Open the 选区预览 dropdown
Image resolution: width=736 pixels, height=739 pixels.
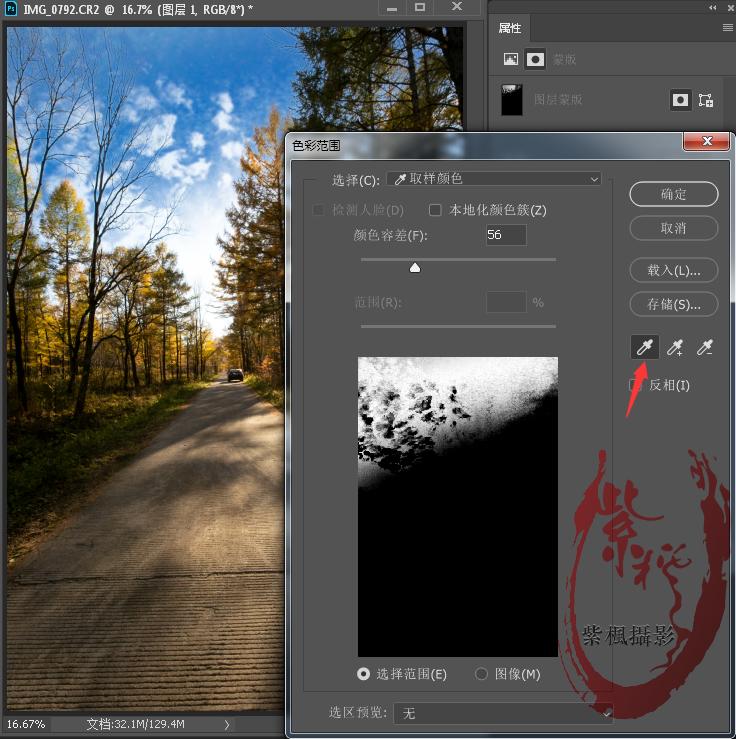(503, 713)
